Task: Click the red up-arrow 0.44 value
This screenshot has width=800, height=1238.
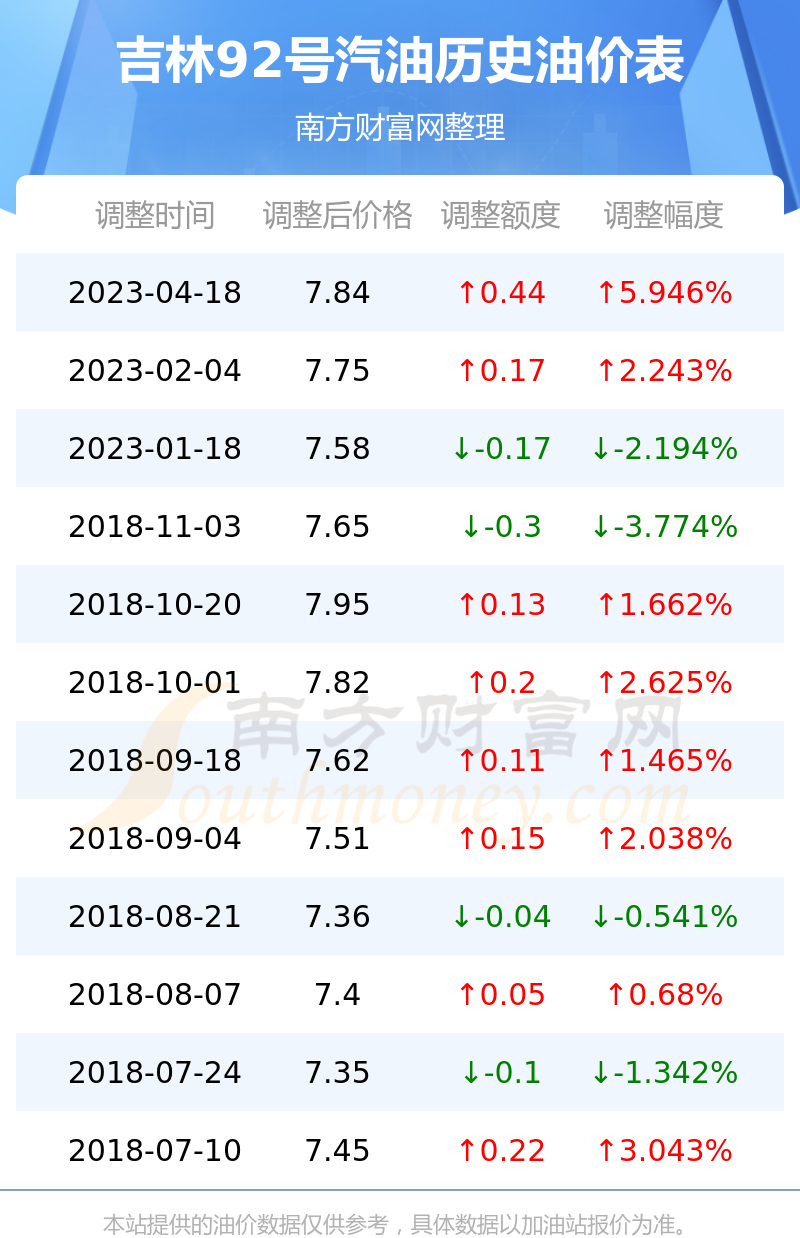Action: tap(501, 293)
